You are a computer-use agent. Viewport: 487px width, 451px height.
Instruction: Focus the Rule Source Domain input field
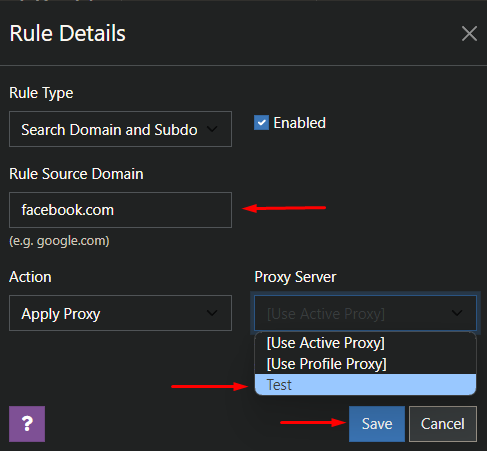coord(120,210)
